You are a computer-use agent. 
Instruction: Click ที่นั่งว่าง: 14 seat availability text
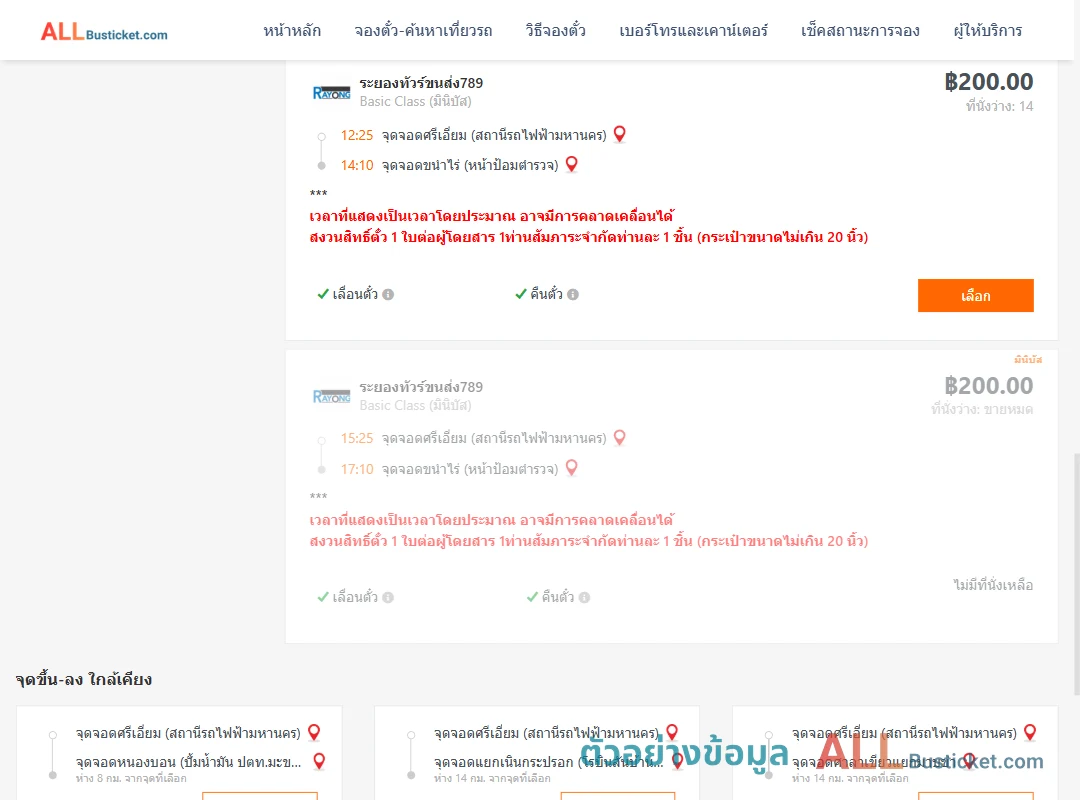tap(999, 106)
